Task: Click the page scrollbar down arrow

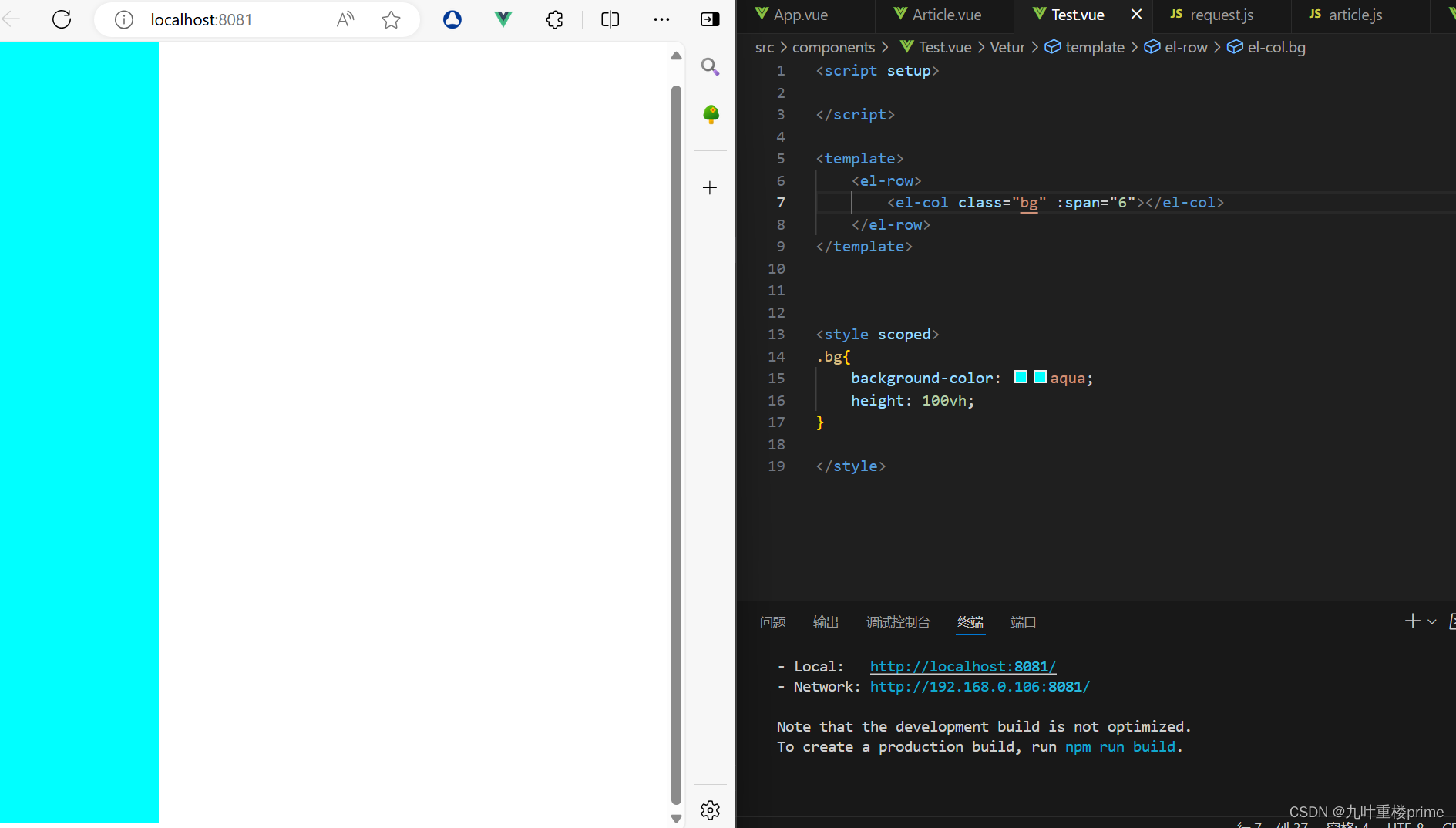Action: [x=676, y=819]
